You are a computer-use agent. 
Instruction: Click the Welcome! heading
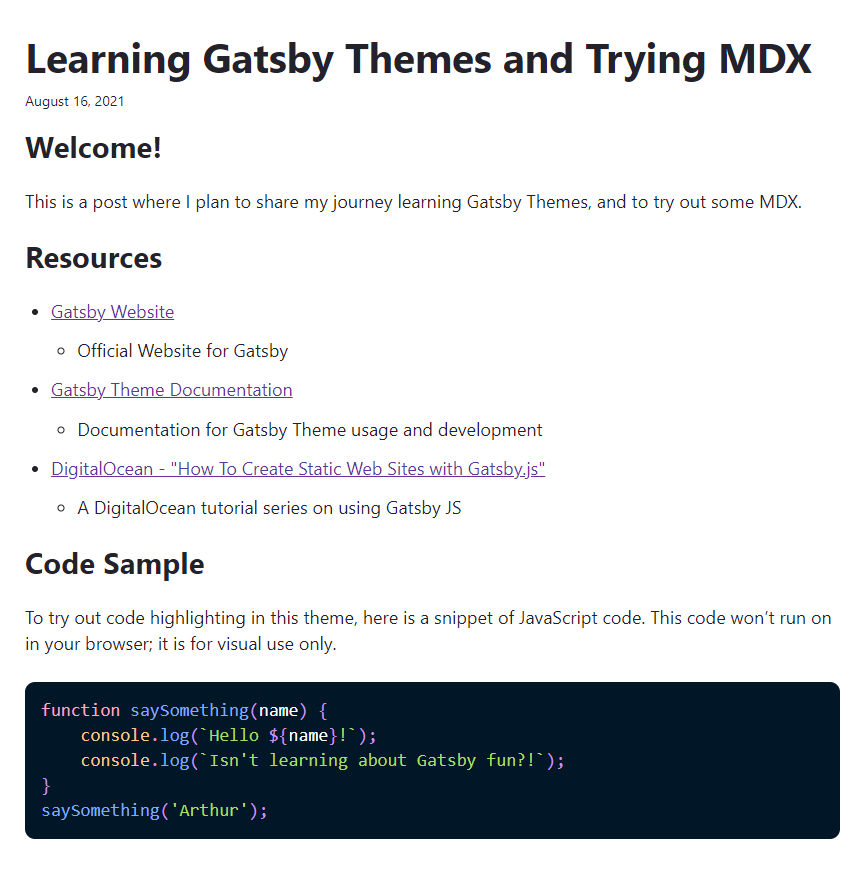click(x=94, y=148)
